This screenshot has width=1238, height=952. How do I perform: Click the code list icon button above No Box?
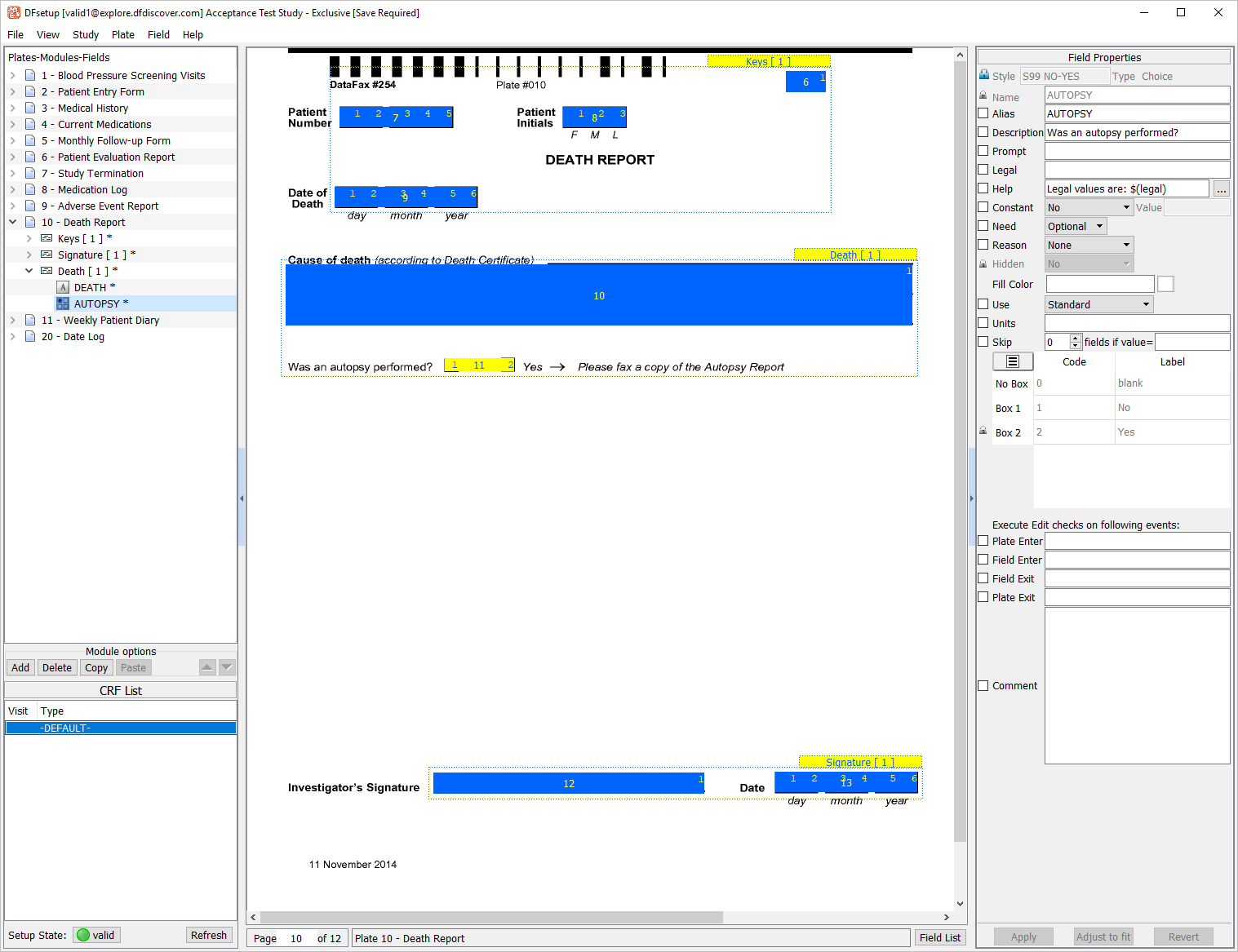click(x=1013, y=361)
